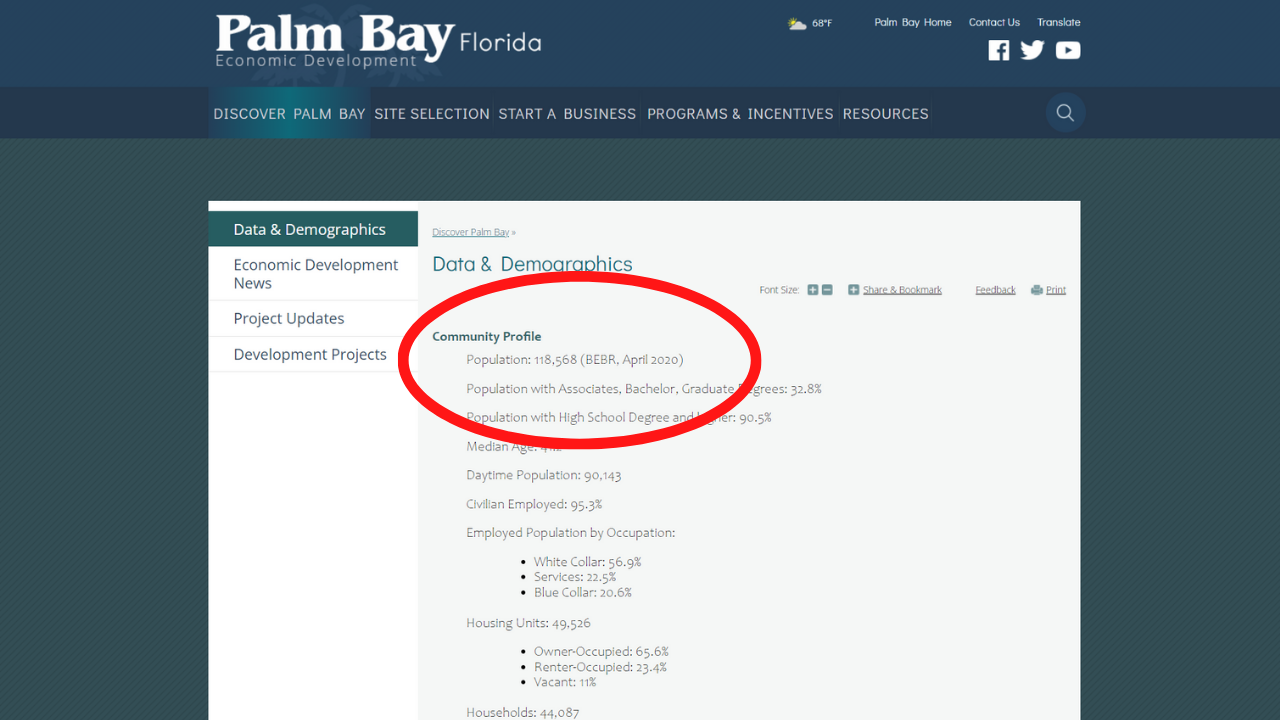Select the Site Selection menu item
1280x720 pixels.
click(x=431, y=113)
